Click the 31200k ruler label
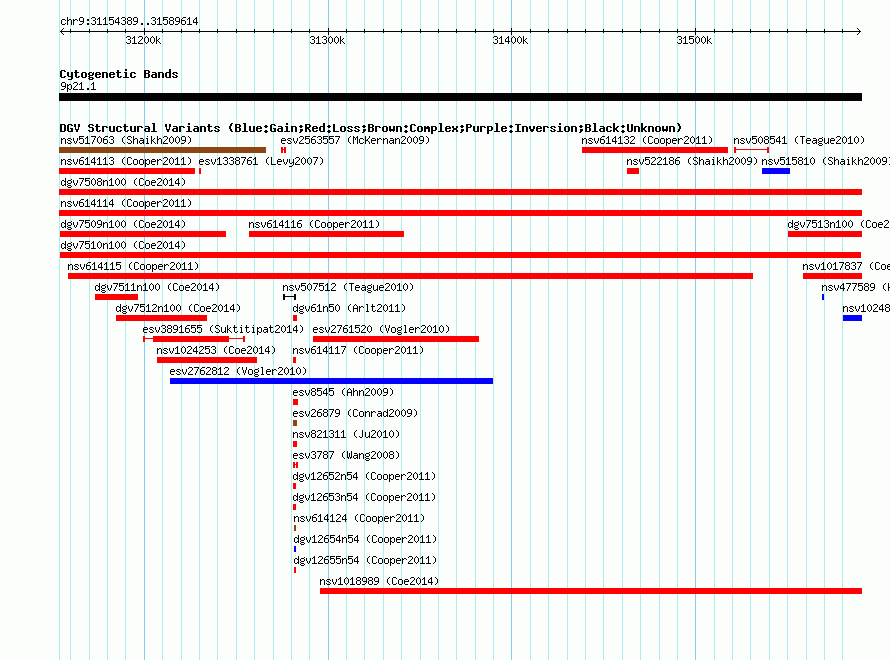This screenshot has height=660, width=890. (143, 40)
